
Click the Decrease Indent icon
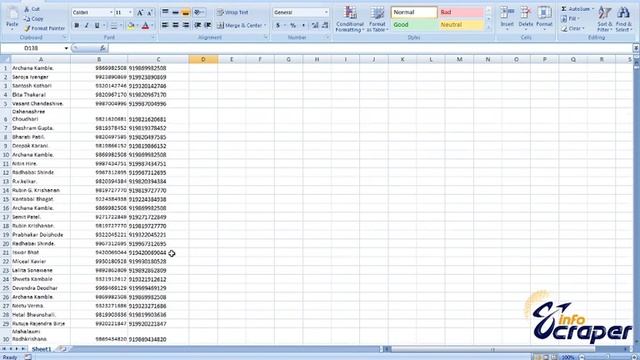(x=198, y=25)
